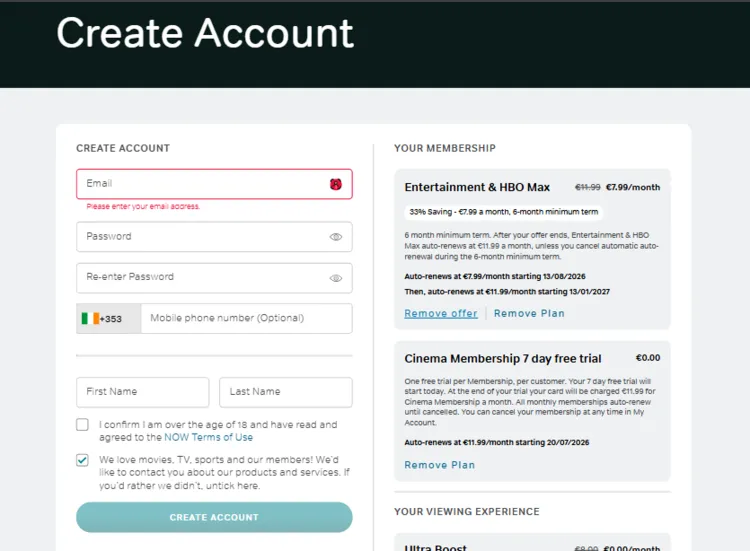Show password using eye icon in Password field
Viewport: 750px width, 551px height.
pos(336,237)
